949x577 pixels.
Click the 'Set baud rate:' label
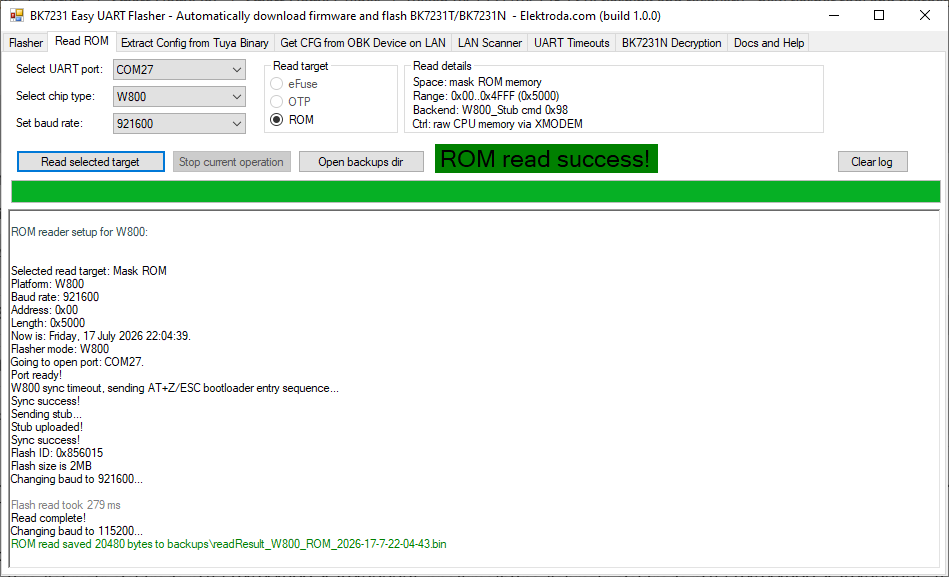[49, 123]
